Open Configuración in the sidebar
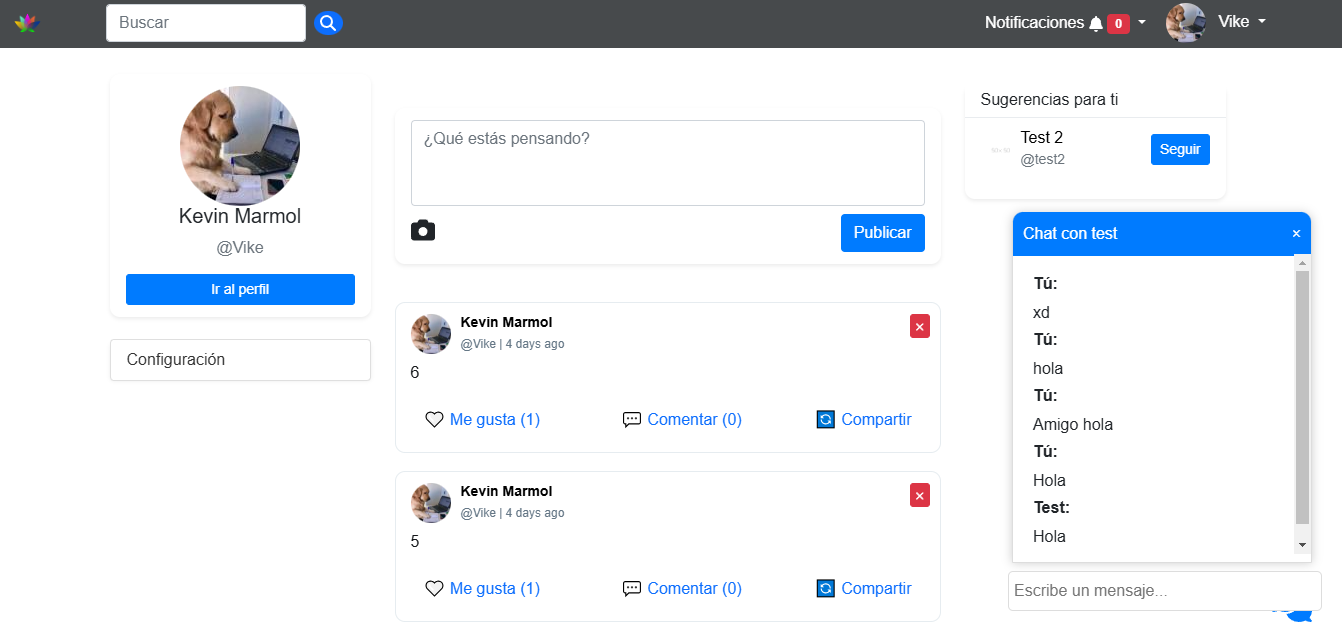1342x634 pixels. coord(240,360)
